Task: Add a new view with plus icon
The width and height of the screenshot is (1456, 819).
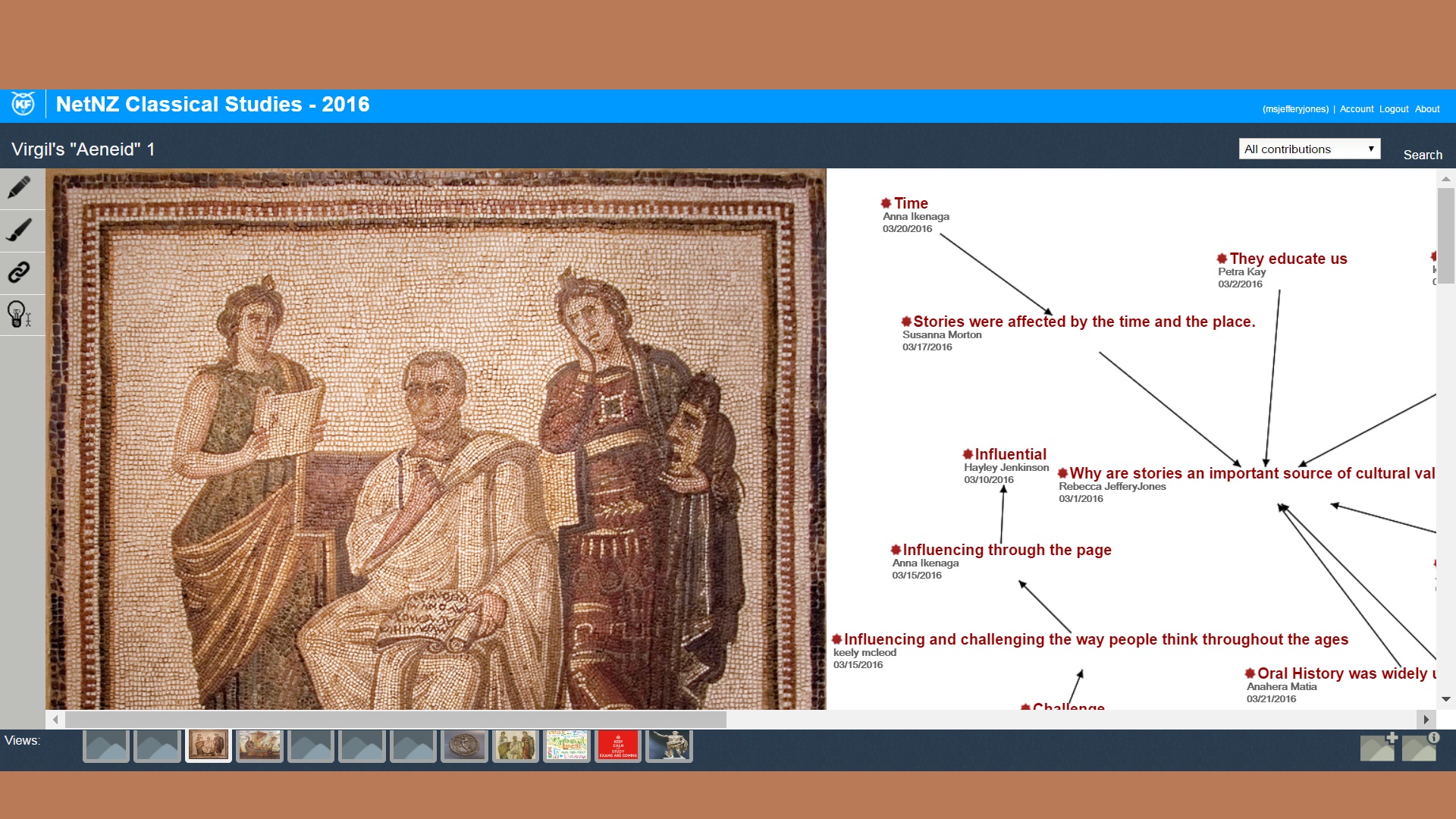Action: pos(1379,746)
